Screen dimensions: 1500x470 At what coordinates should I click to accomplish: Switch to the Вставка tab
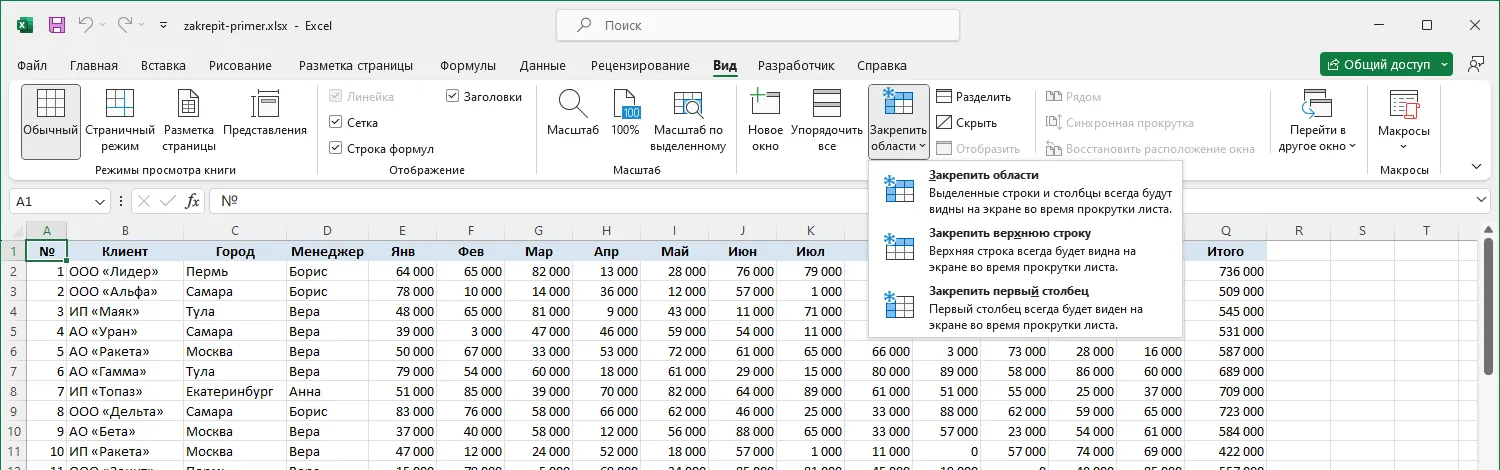(x=163, y=66)
